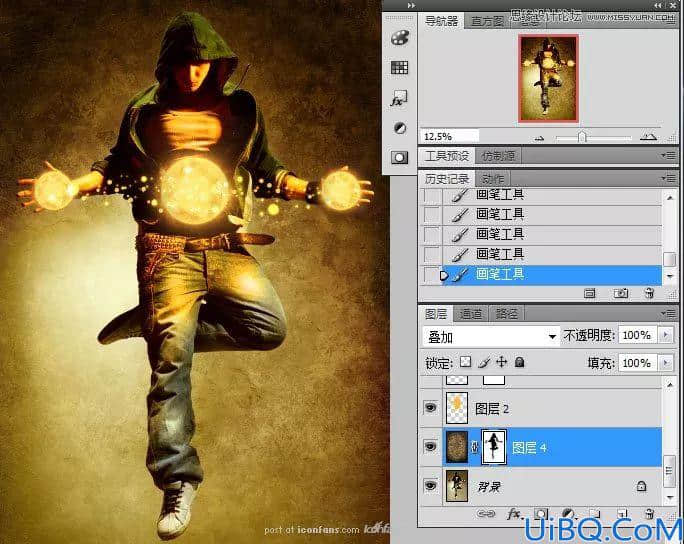Open the Layers panel options menu
The width and height of the screenshot is (684, 544).
click(668, 313)
